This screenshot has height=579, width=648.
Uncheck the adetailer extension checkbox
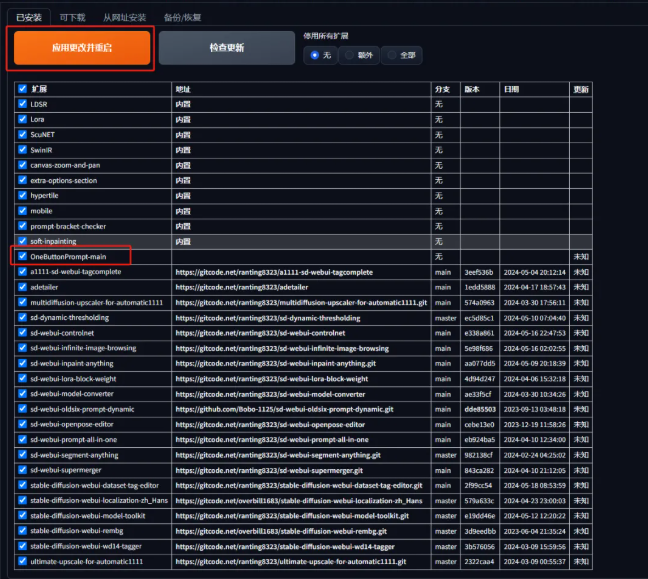pyautogui.click(x=22, y=287)
